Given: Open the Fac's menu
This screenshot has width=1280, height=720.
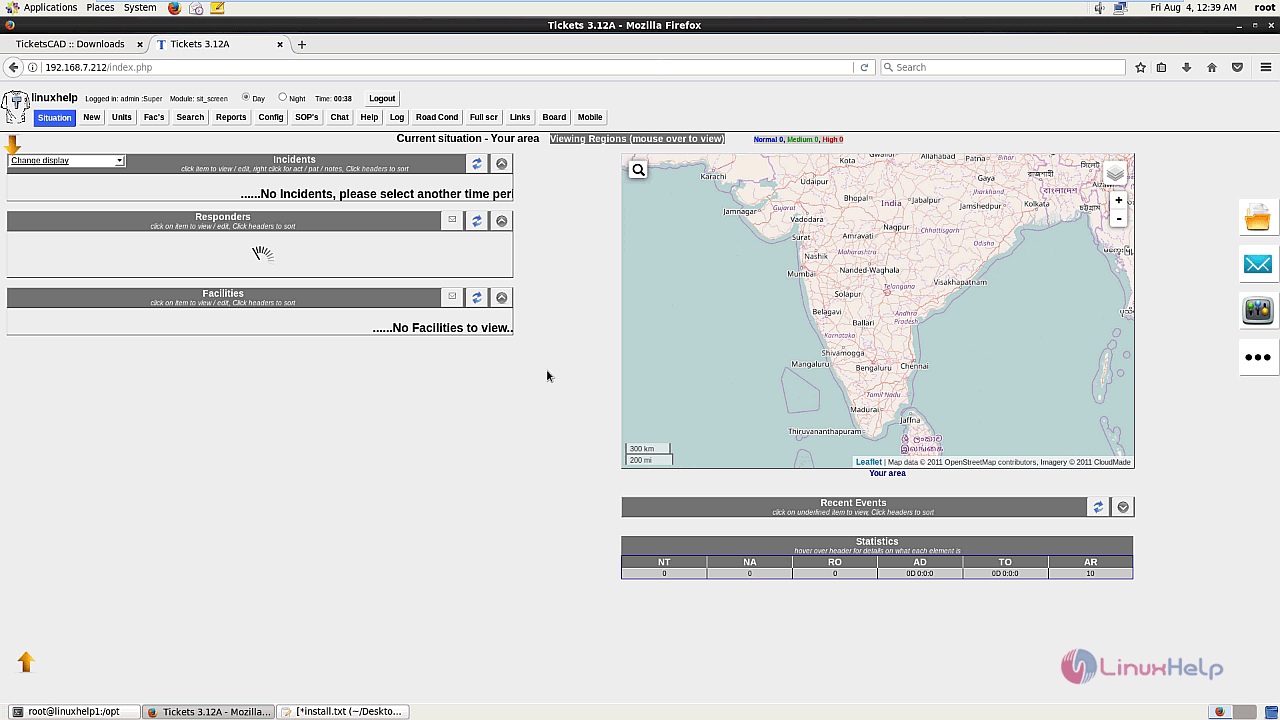Looking at the screenshot, I should pyautogui.click(x=154, y=117).
